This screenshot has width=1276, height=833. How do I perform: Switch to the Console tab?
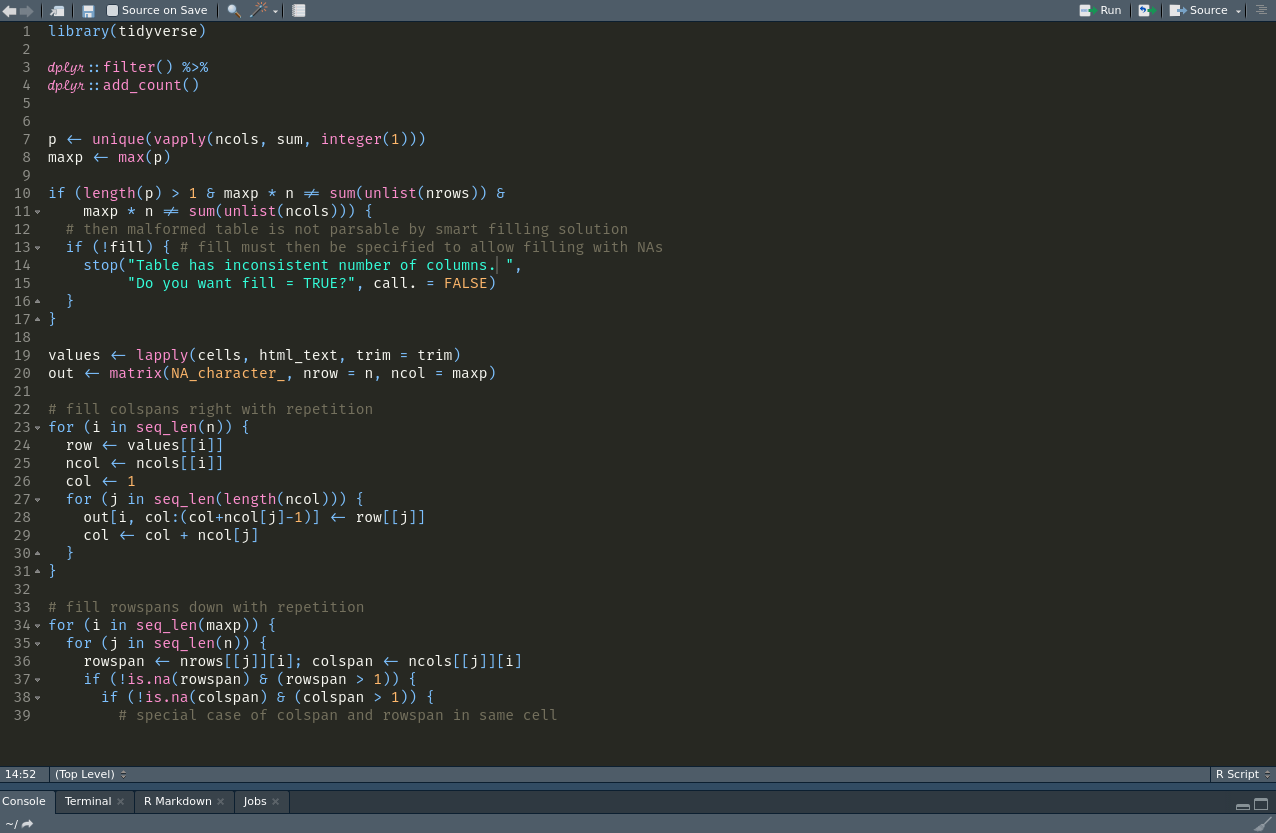(24, 801)
